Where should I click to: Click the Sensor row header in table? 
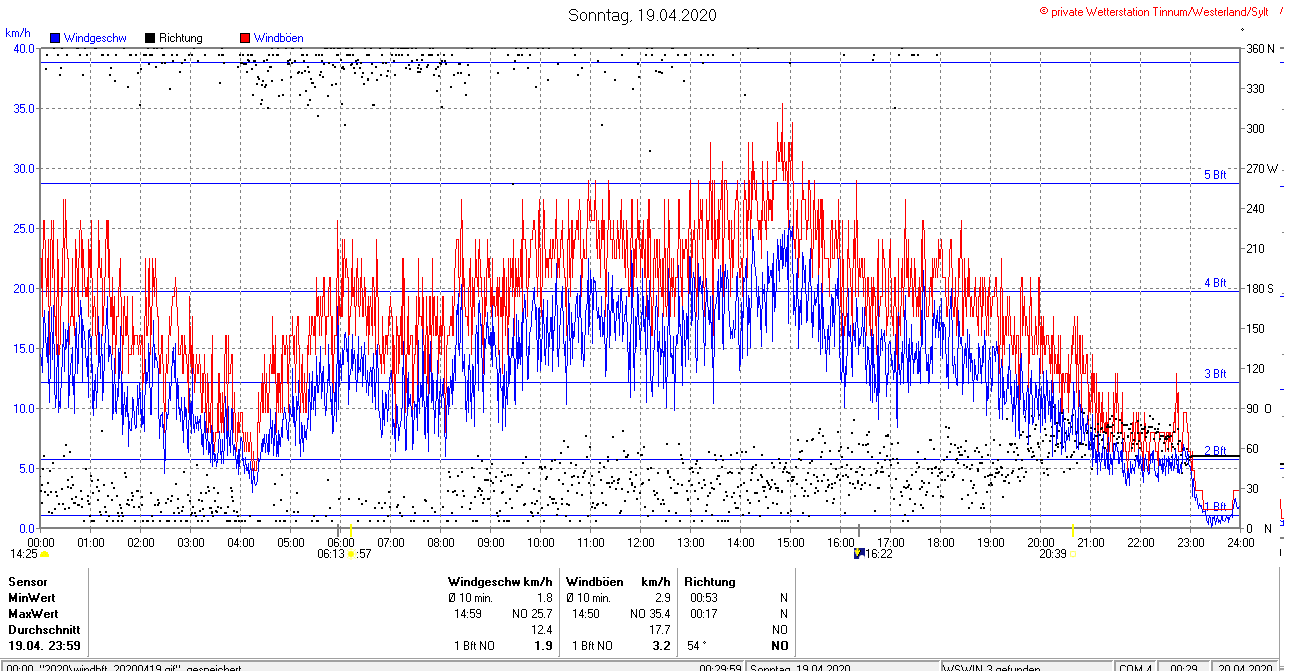point(27,581)
